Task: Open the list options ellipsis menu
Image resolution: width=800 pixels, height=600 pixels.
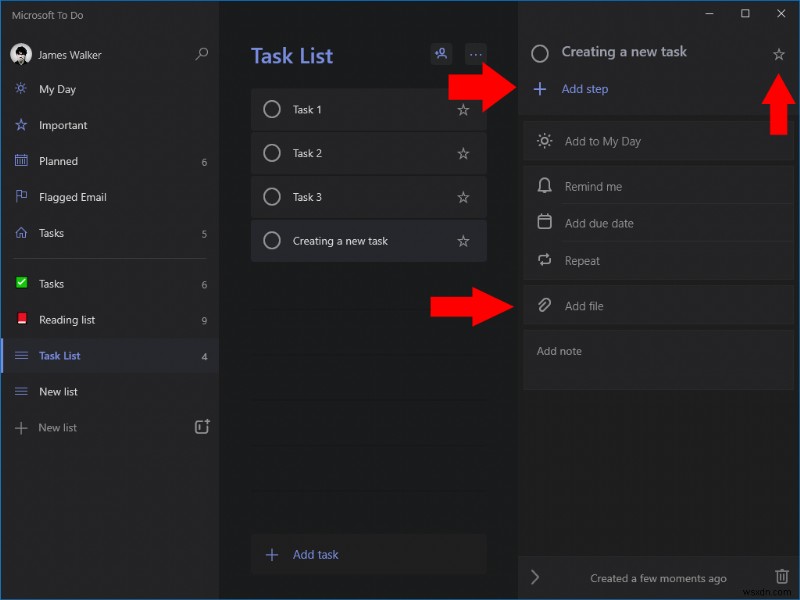Action: (478, 54)
